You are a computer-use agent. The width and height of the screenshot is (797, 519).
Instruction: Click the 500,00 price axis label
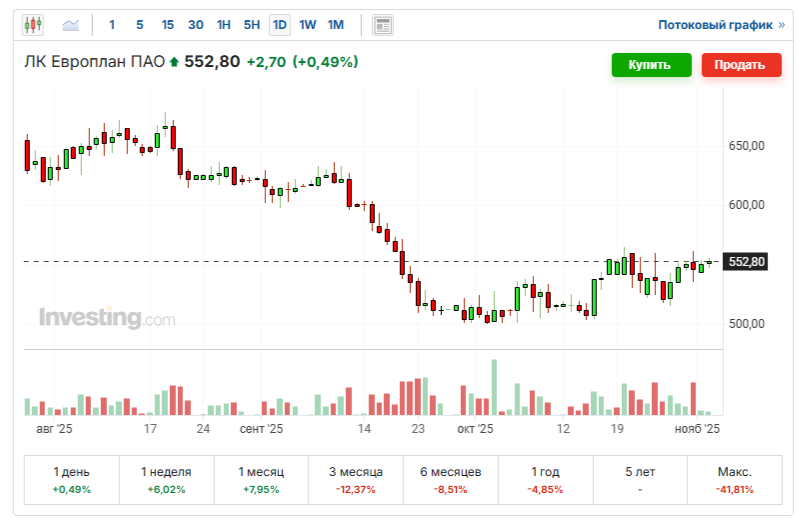click(746, 324)
